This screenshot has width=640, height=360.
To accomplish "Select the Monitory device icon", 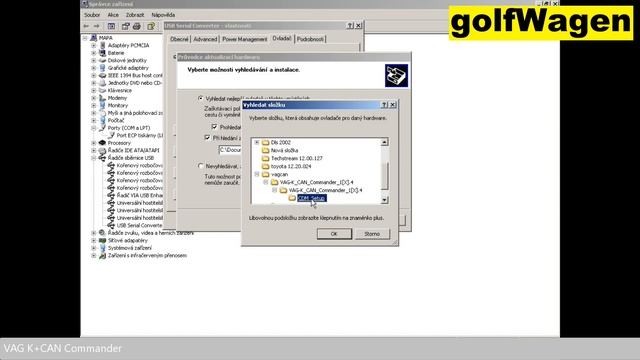I will click(102, 105).
